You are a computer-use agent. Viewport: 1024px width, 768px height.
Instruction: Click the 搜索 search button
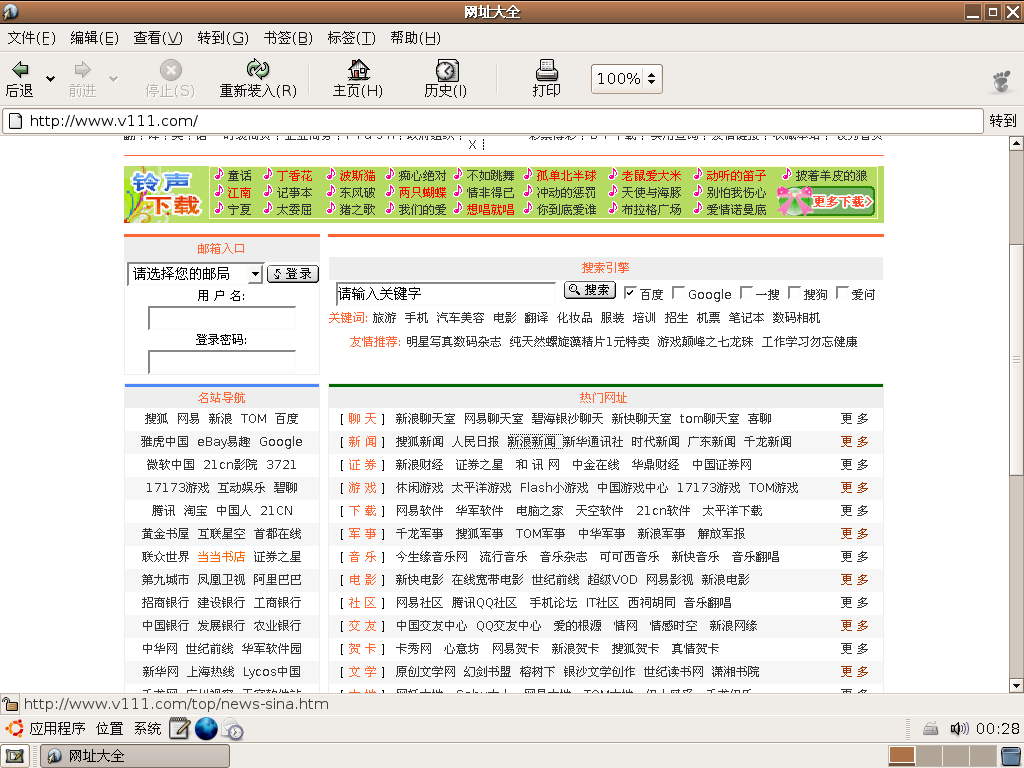[x=590, y=290]
